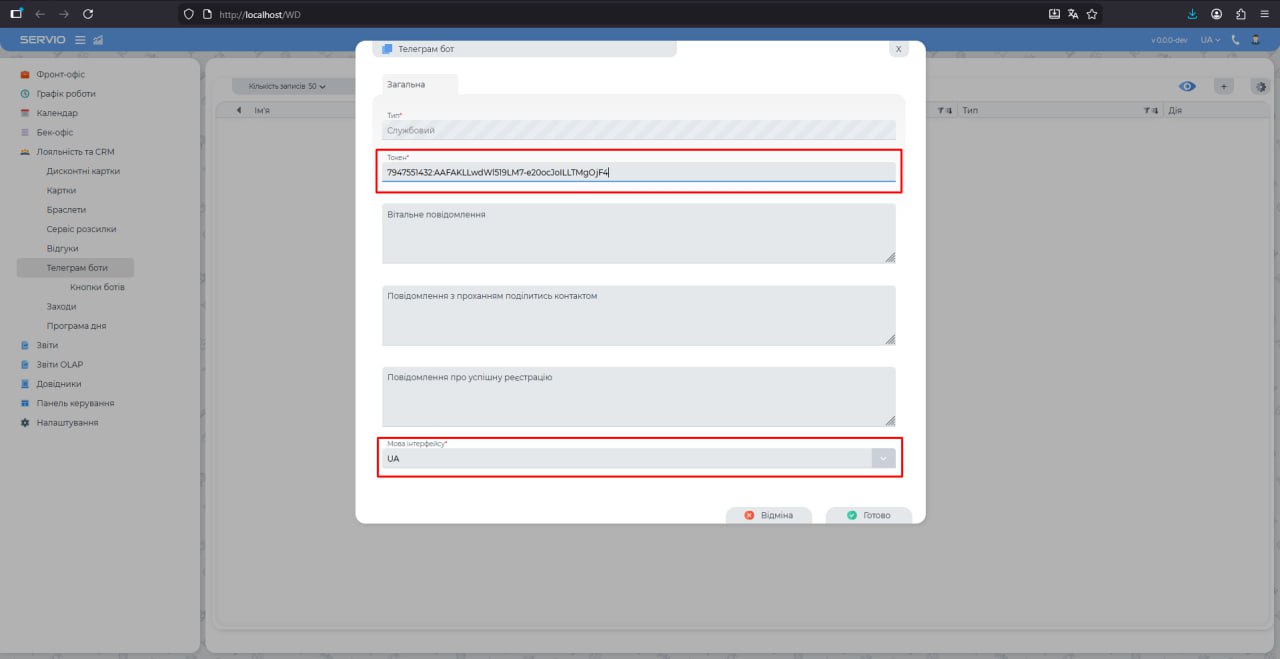Expand the Мова інтерфейсу dropdown
The image size is (1280, 659).
tap(883, 458)
